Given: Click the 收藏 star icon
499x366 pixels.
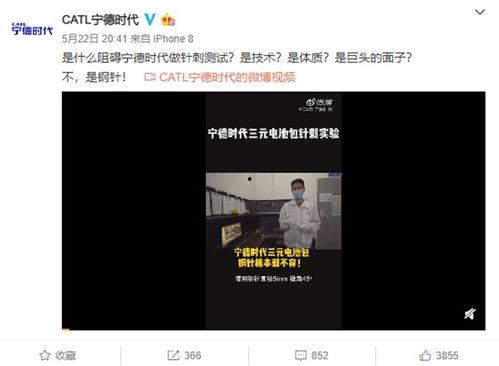Looking at the screenshot, I should click(x=45, y=355).
